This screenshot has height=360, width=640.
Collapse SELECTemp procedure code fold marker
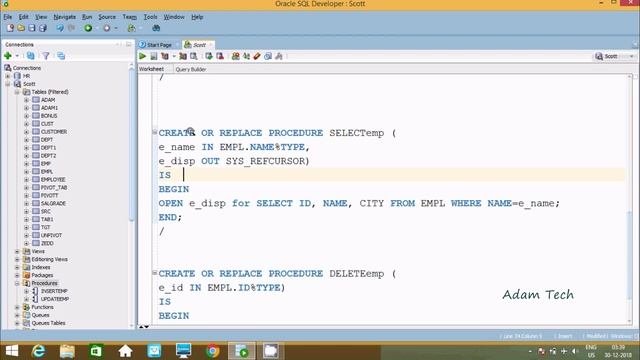click(x=155, y=132)
